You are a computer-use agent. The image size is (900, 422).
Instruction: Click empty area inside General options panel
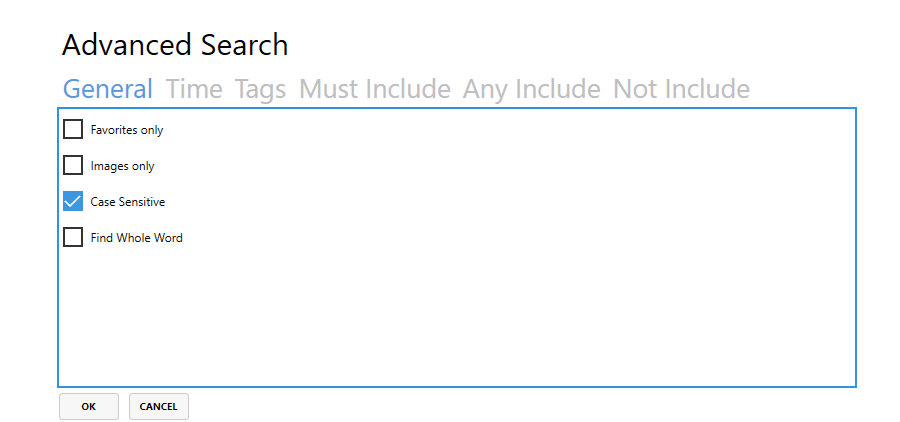517,258
